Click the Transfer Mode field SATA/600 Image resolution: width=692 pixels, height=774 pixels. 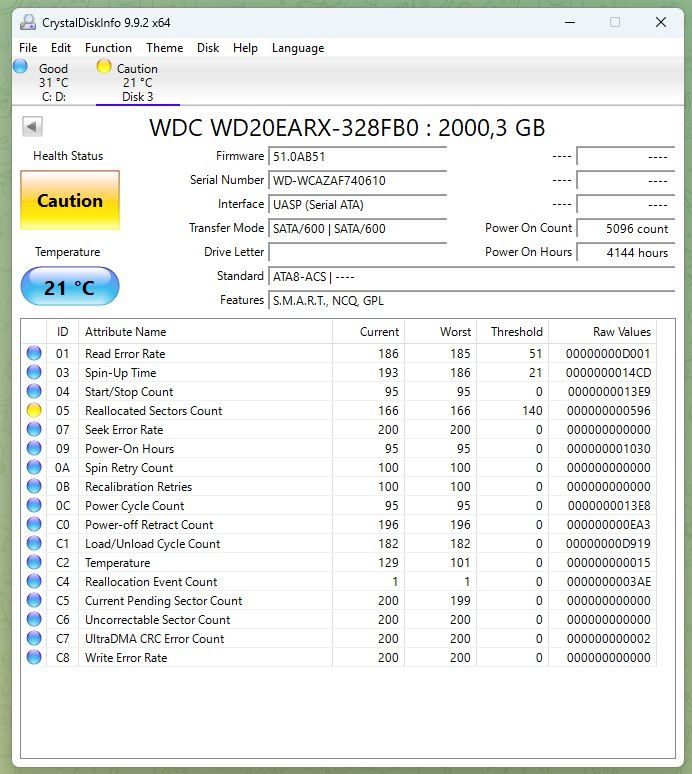pyautogui.click(x=357, y=229)
